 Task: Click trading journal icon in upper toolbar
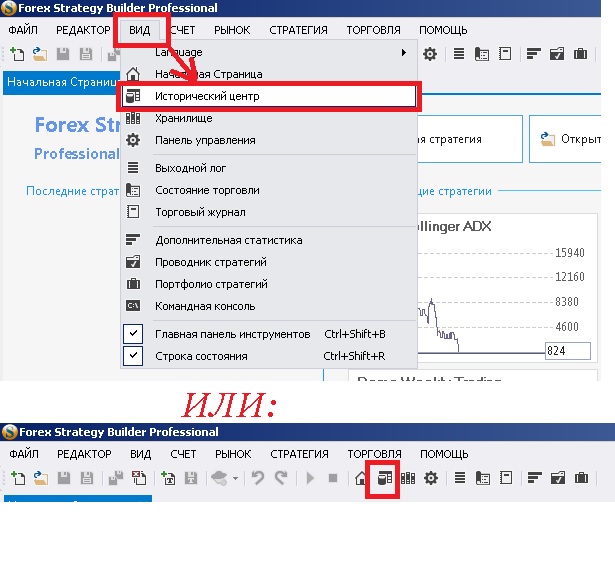(x=505, y=54)
